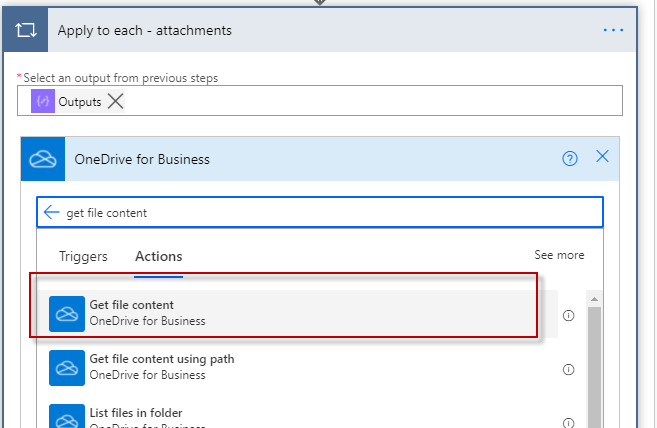Click the See more link
Screen dimensions: 657x428
pyautogui.click(x=559, y=255)
